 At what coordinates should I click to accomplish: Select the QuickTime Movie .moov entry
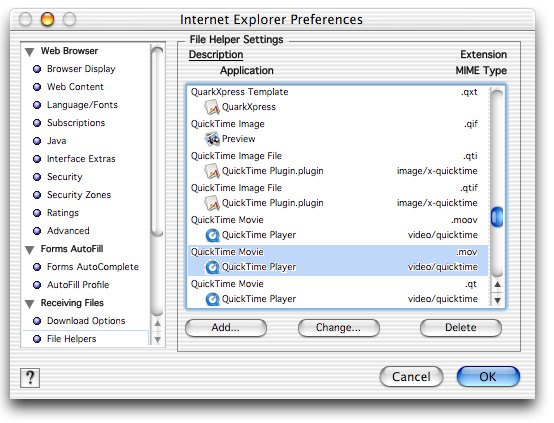tap(338, 228)
